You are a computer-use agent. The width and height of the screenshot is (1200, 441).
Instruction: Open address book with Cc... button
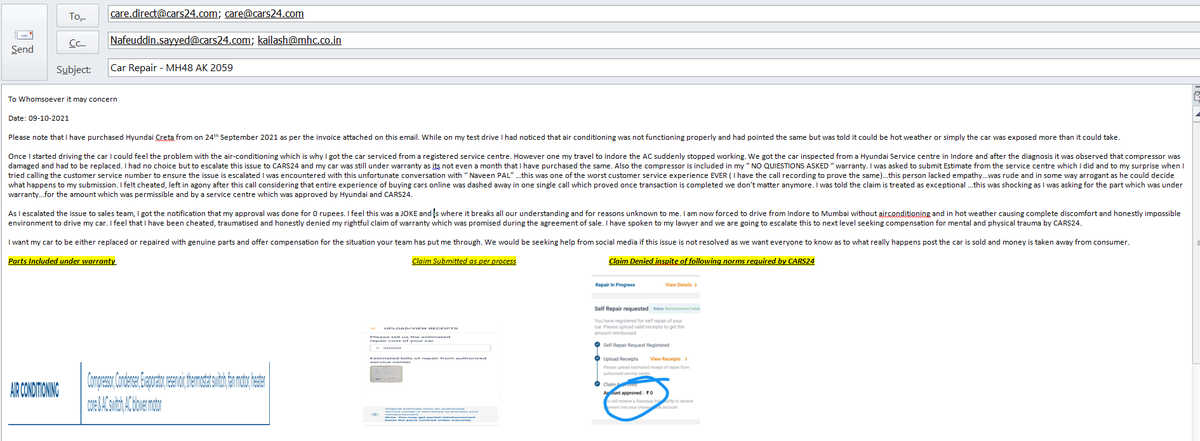(x=77, y=43)
